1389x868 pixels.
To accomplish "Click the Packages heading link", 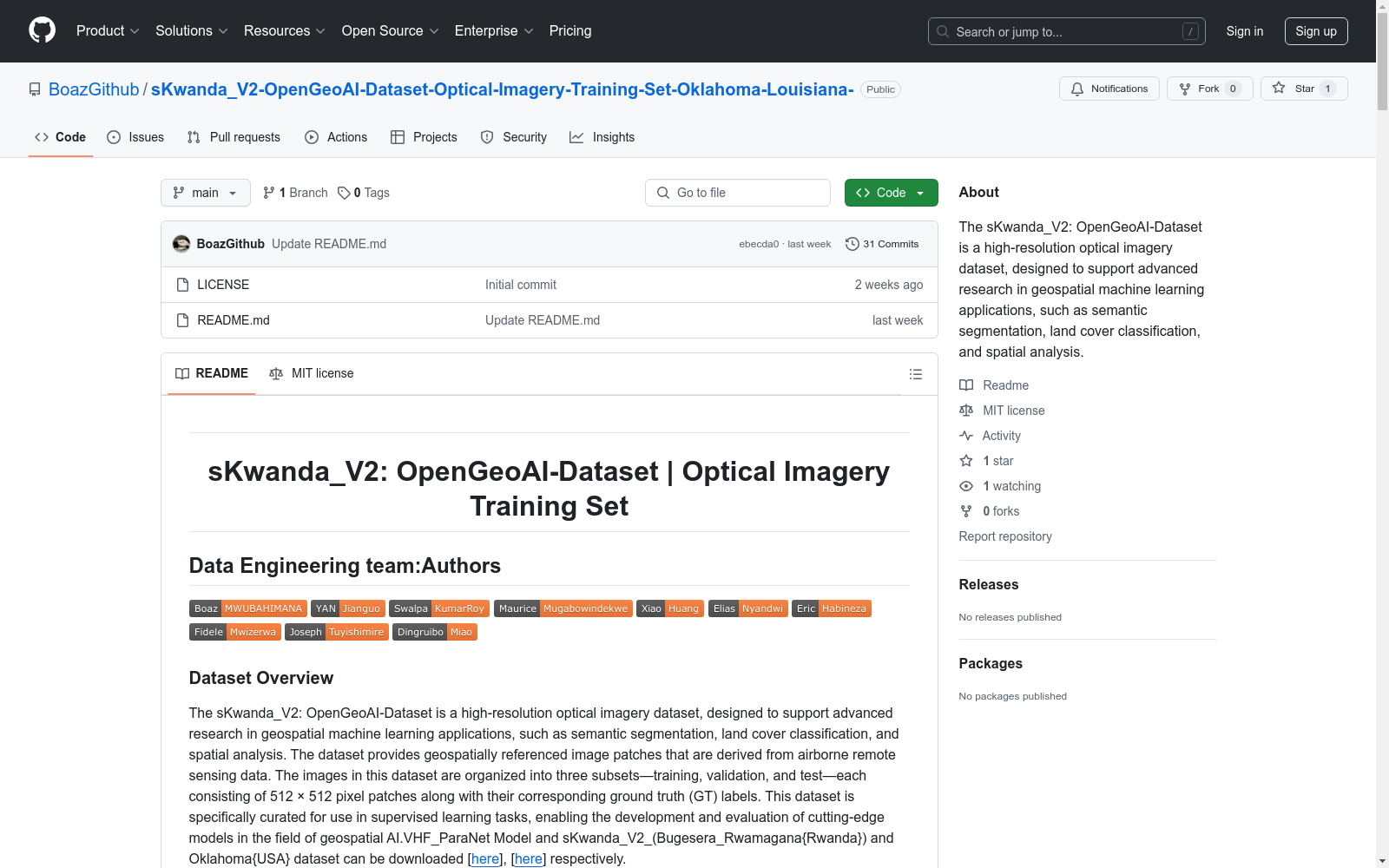I will click(991, 664).
